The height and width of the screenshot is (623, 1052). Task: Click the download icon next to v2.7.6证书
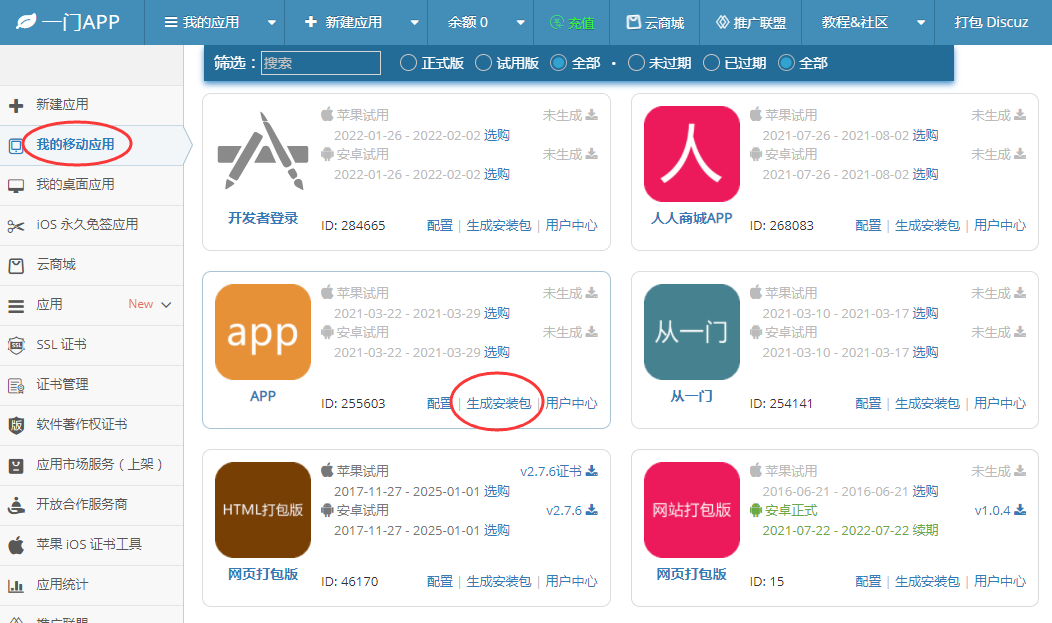(x=592, y=471)
